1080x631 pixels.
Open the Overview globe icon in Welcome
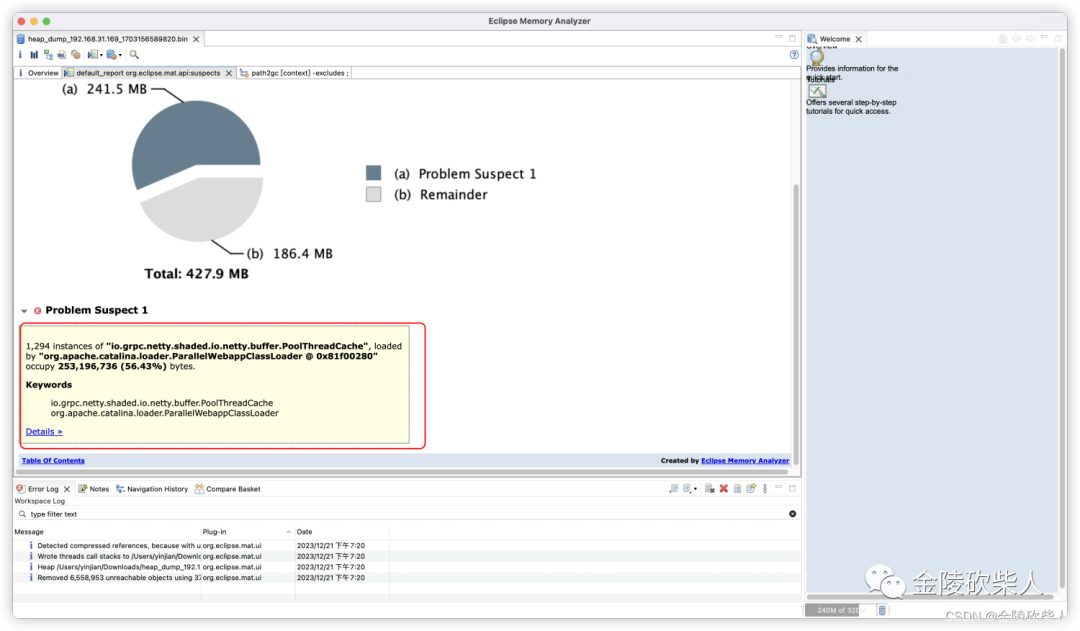coord(817,56)
